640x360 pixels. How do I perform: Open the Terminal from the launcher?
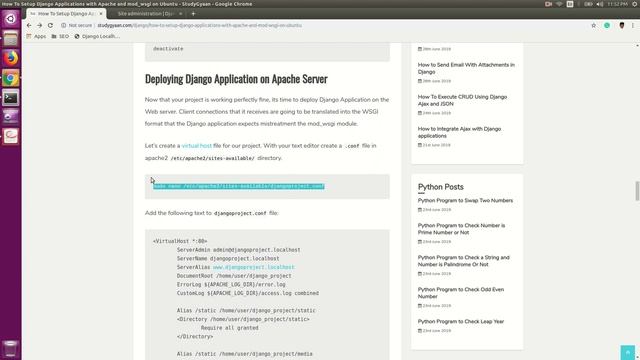click(x=11, y=98)
